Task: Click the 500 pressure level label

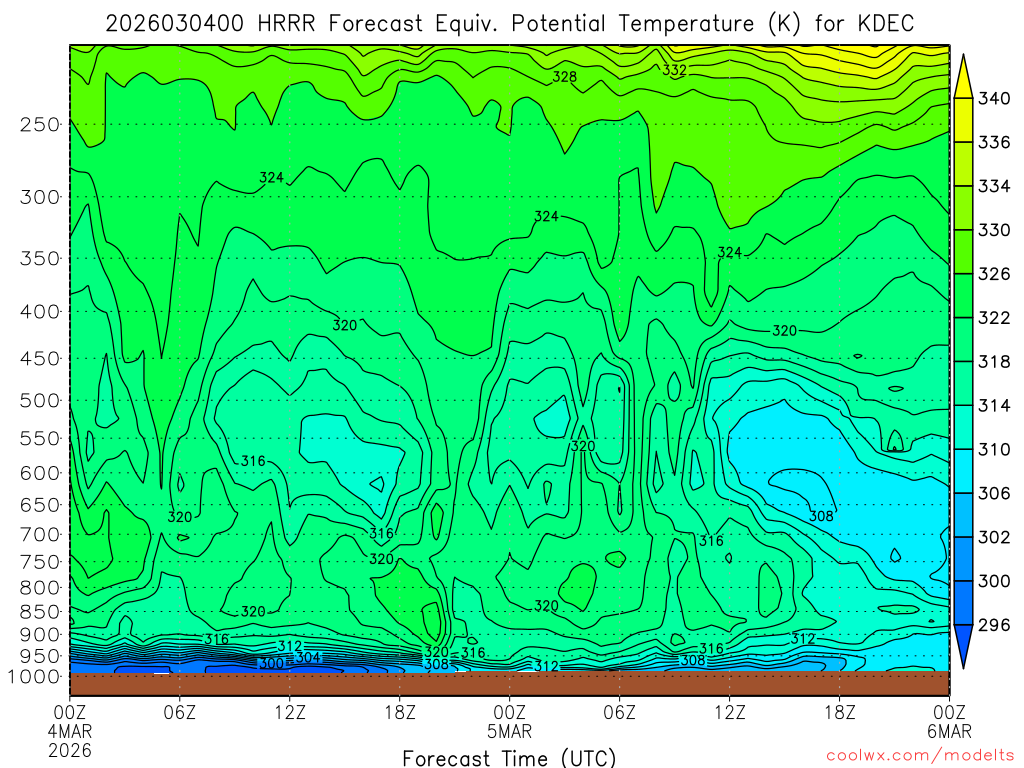Action: tap(40, 400)
